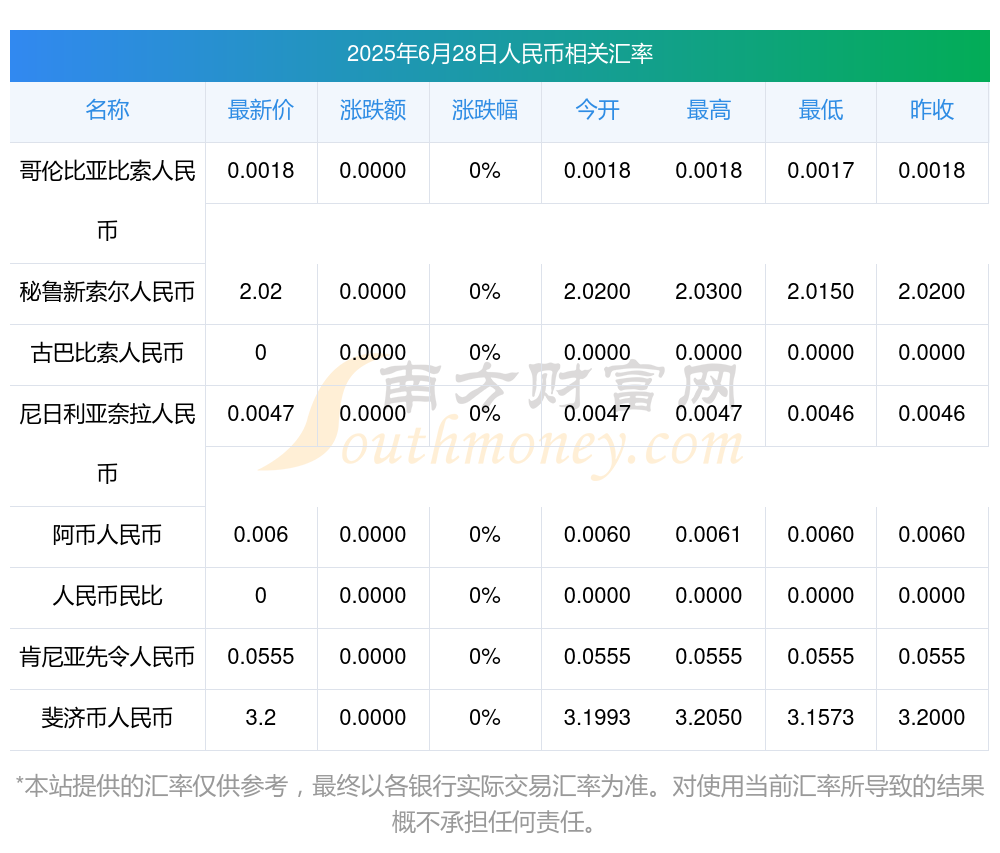Click 斐济币 昨收 value 3.2000
This screenshot has width=1000, height=853.
[932, 718]
